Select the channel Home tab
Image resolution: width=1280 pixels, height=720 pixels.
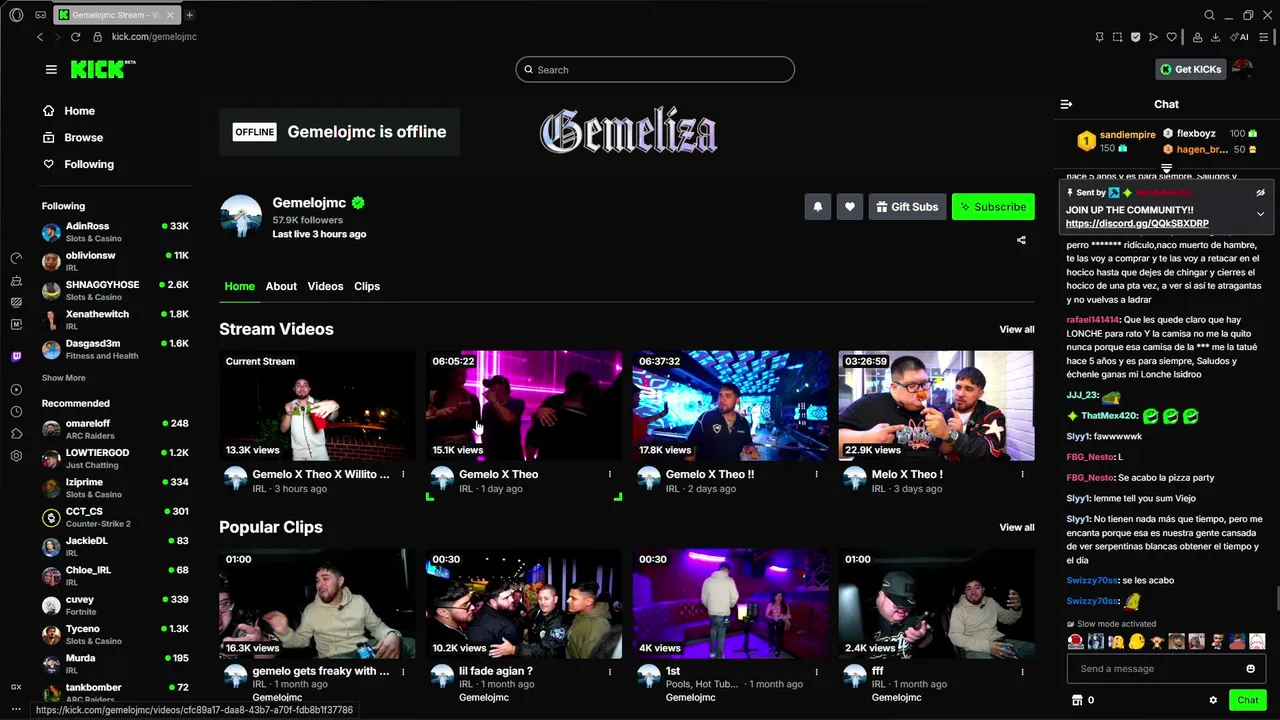(x=240, y=286)
